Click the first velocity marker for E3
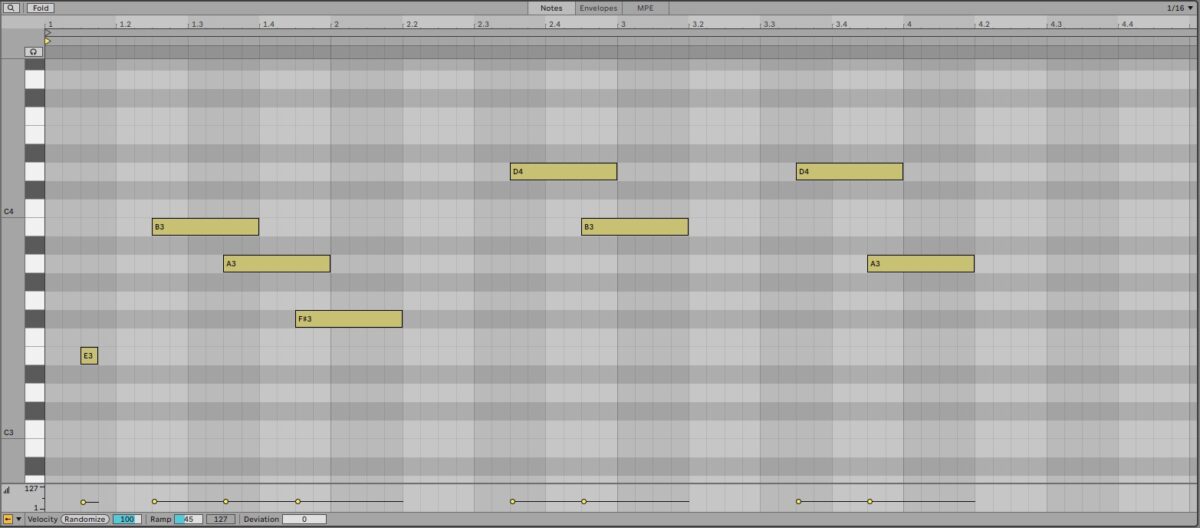 [83, 502]
